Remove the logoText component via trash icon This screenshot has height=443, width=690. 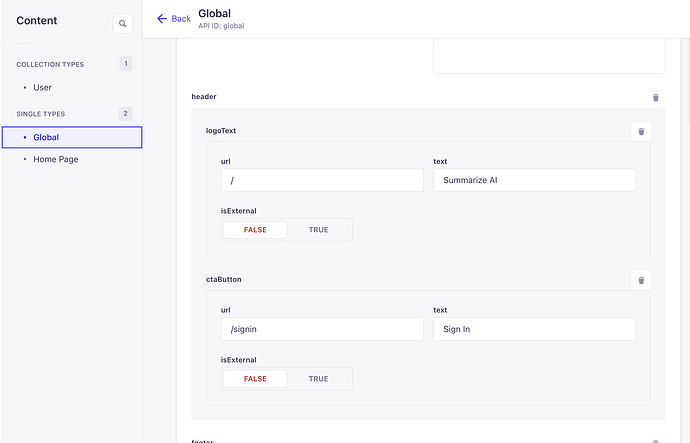(x=641, y=131)
